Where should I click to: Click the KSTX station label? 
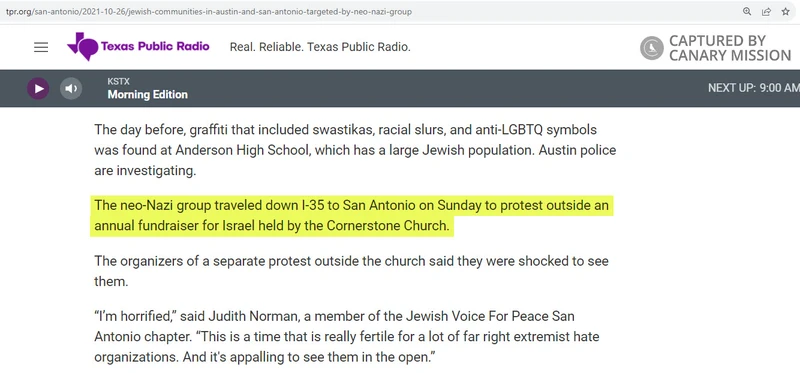(118, 81)
